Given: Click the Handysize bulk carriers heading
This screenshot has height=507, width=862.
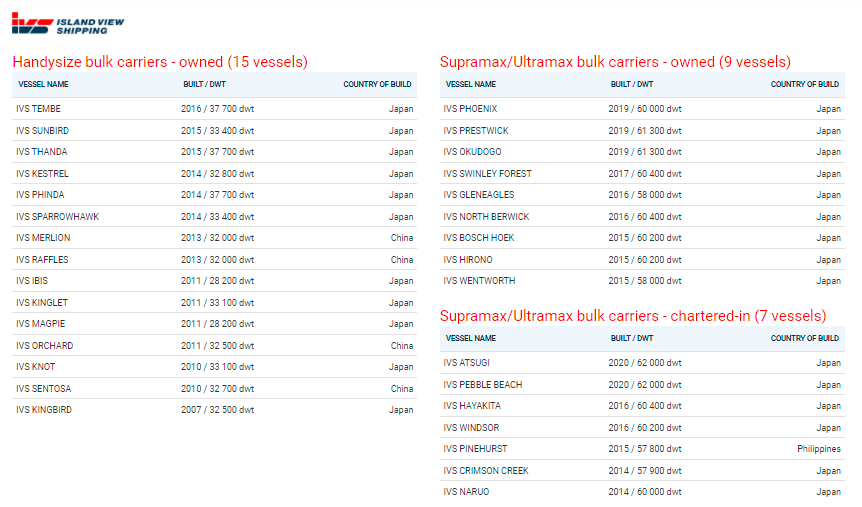Looking at the screenshot, I should (x=160, y=62).
